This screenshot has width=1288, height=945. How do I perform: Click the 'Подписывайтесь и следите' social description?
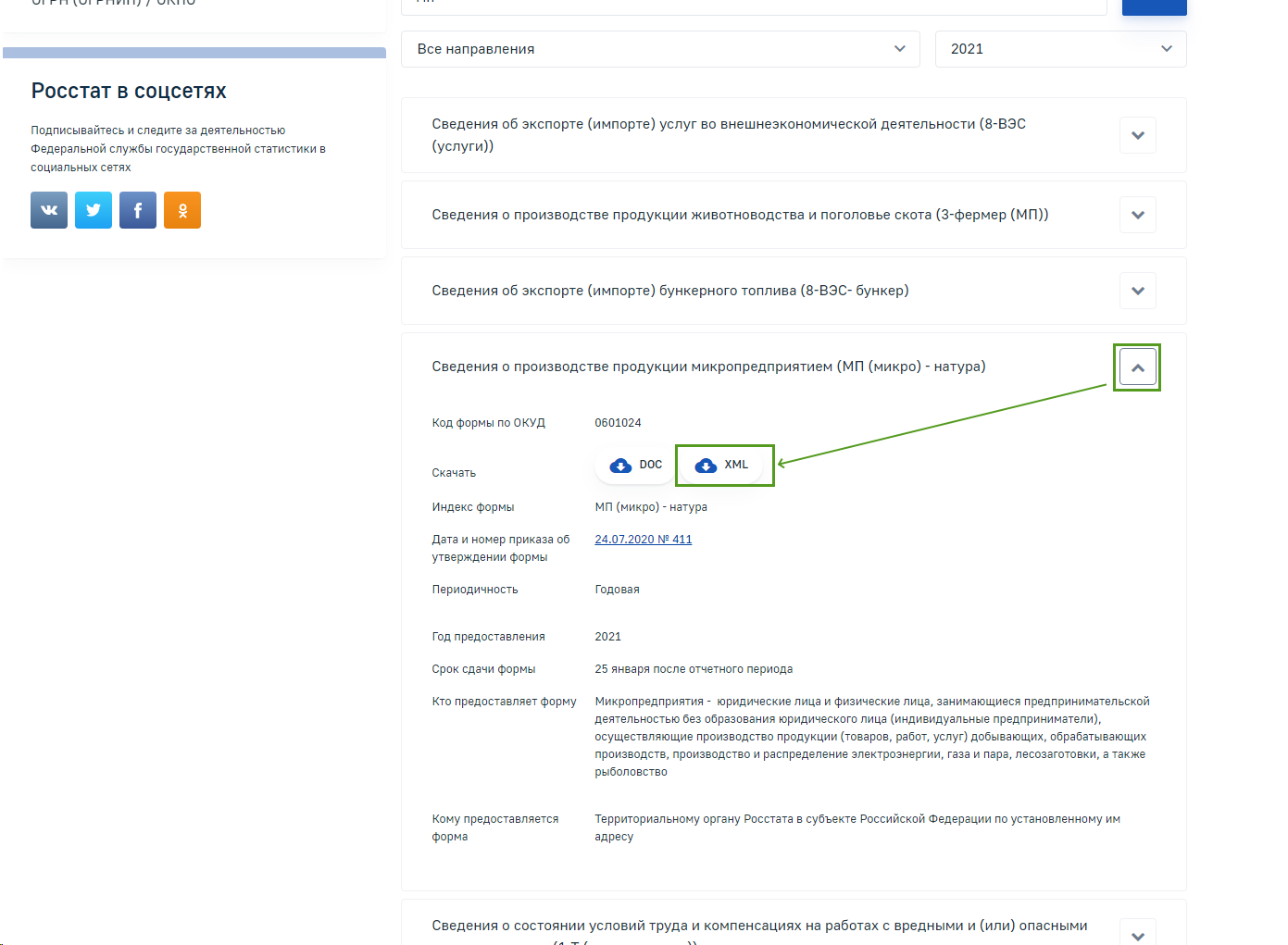point(178,149)
